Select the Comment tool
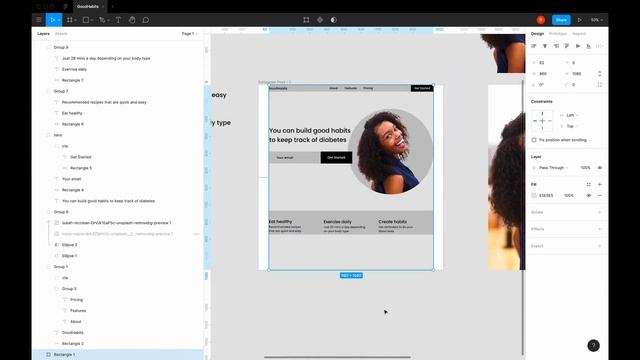The image size is (640, 360). coord(146,20)
